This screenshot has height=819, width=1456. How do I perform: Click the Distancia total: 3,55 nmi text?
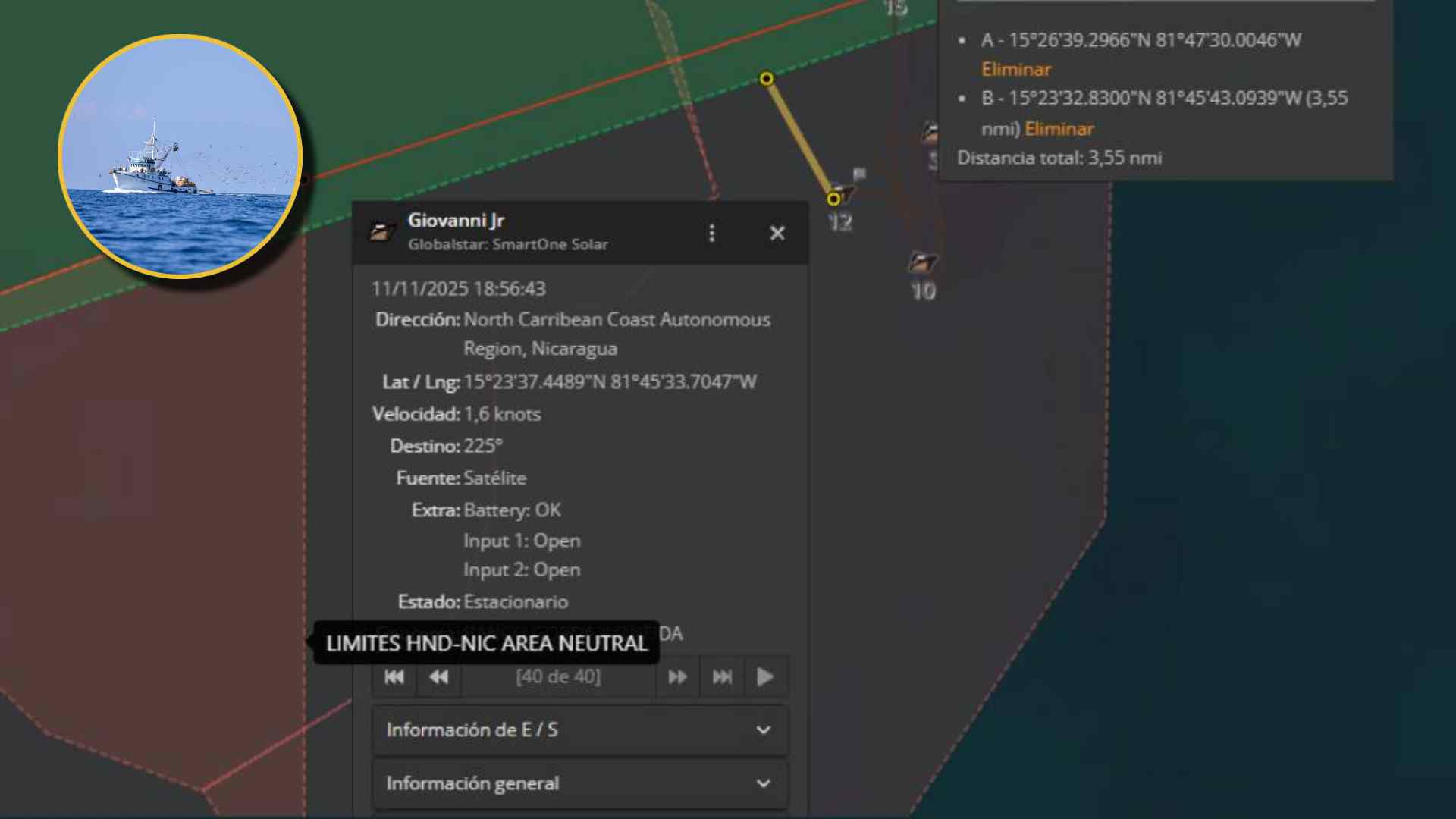1059,158
